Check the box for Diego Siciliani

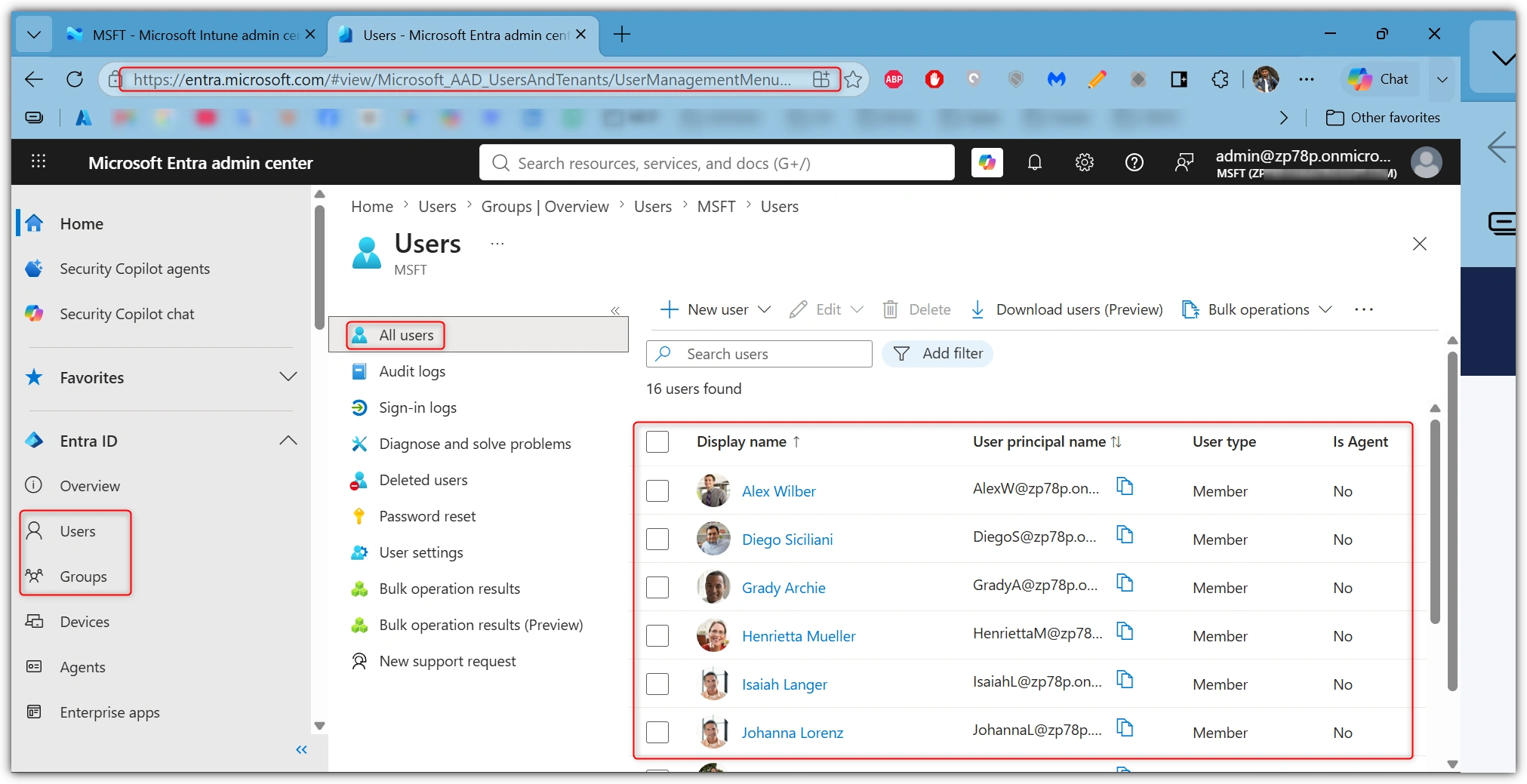pyautogui.click(x=657, y=540)
